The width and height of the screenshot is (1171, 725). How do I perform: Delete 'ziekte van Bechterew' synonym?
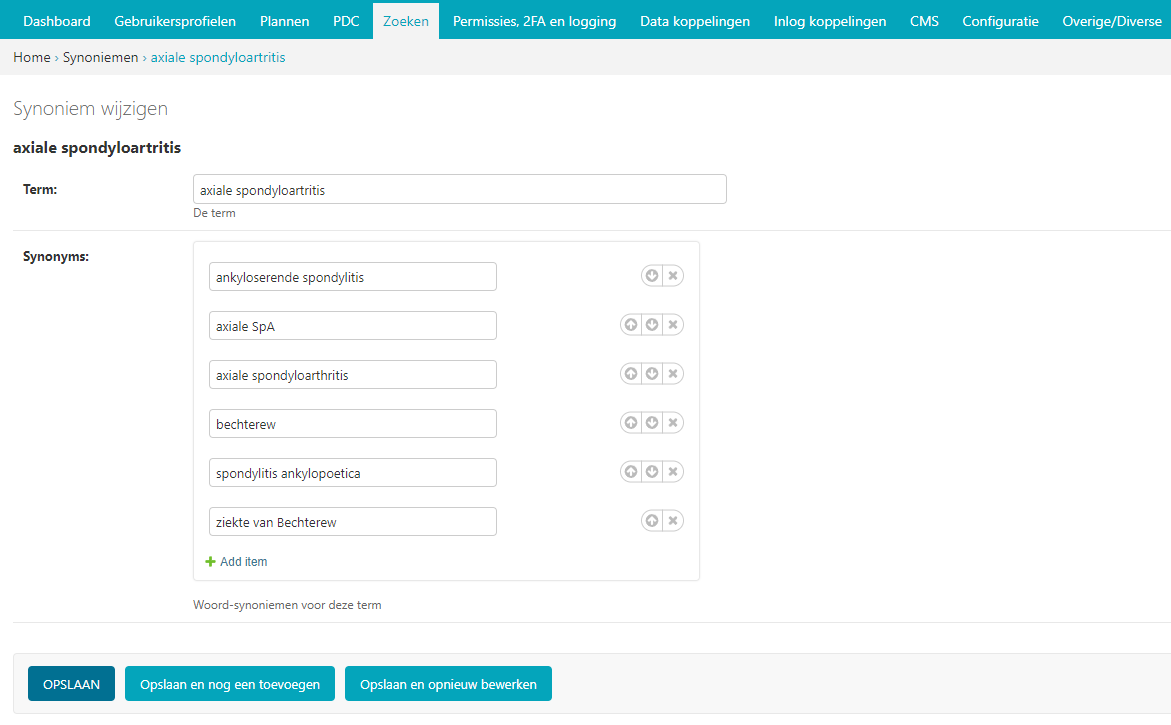point(673,521)
